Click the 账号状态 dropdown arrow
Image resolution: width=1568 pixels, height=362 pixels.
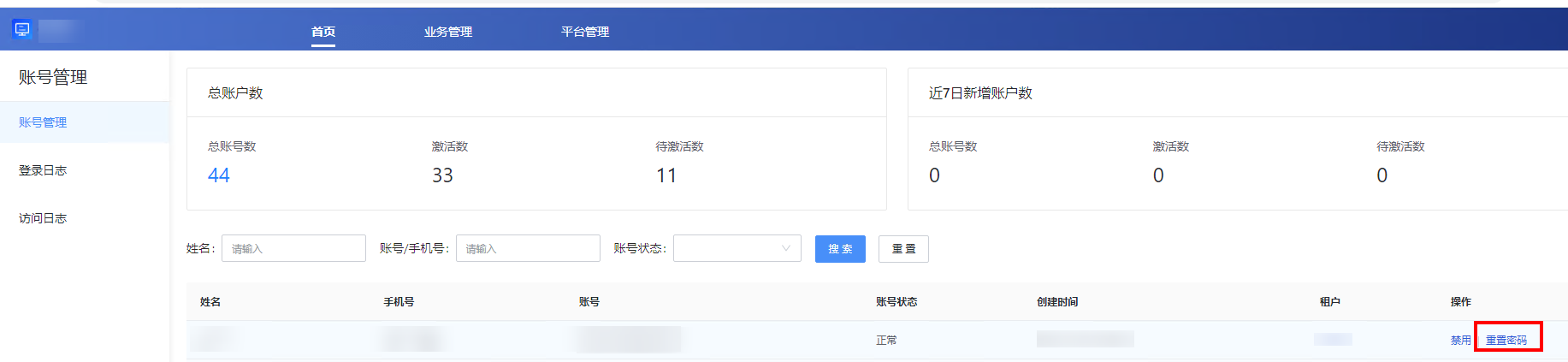point(786,248)
